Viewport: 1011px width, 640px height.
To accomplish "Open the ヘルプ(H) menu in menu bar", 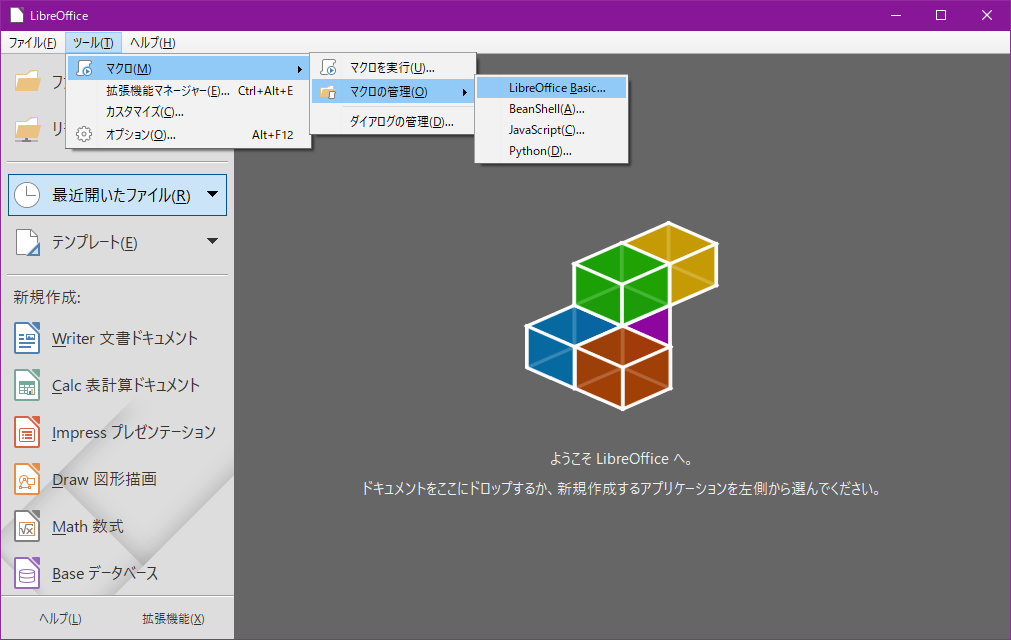I will [153, 43].
